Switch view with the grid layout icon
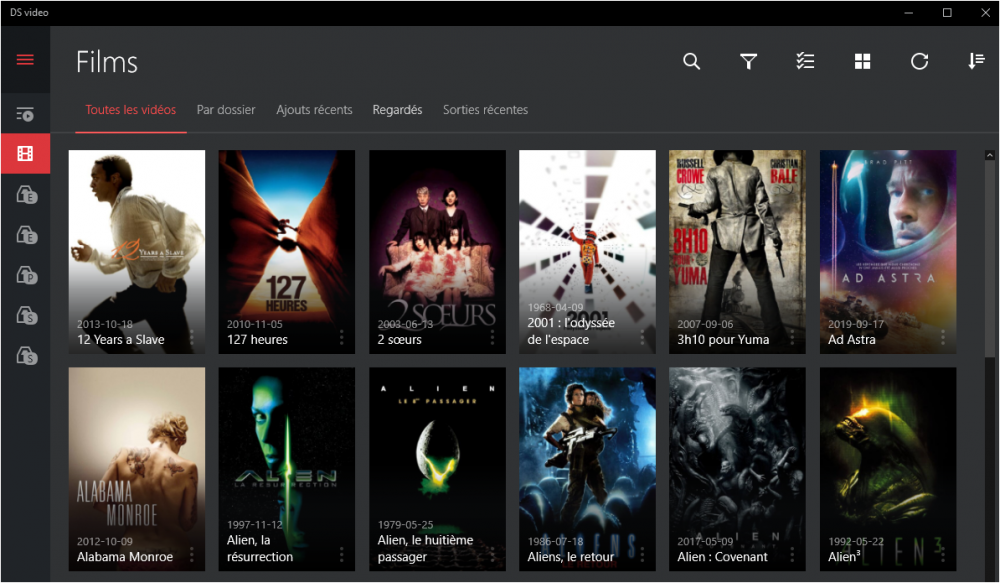The width and height of the screenshot is (1000, 583). [x=862, y=62]
